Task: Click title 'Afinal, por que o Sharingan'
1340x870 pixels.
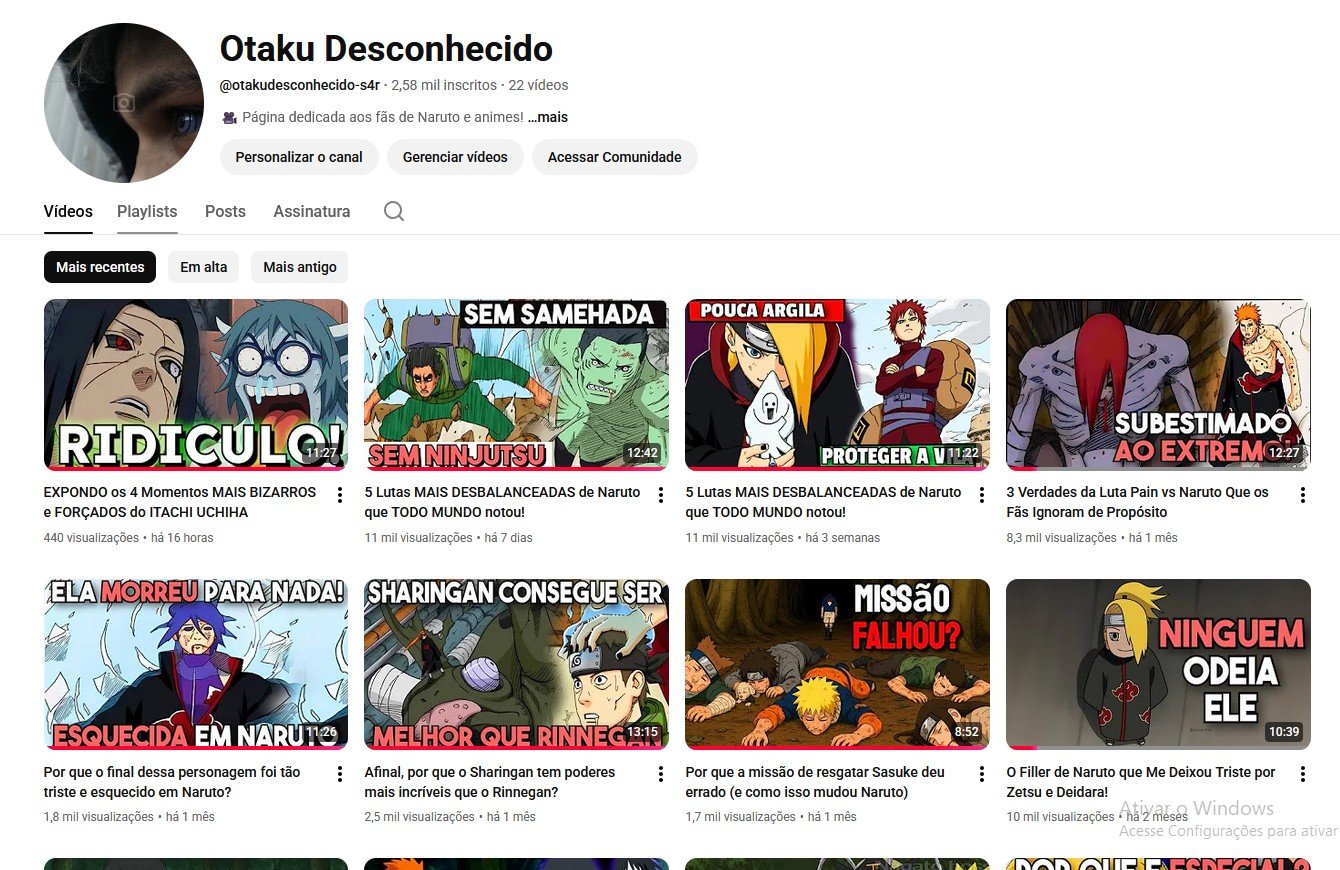Action: pos(490,782)
